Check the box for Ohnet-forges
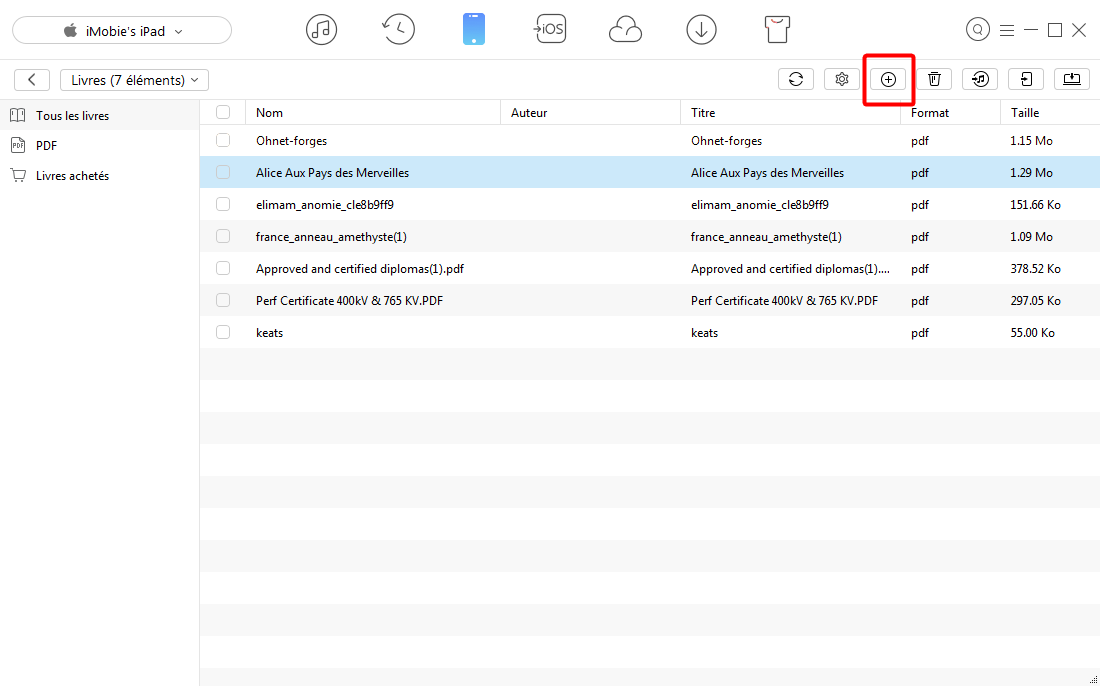The image size is (1100, 686). coord(223,140)
